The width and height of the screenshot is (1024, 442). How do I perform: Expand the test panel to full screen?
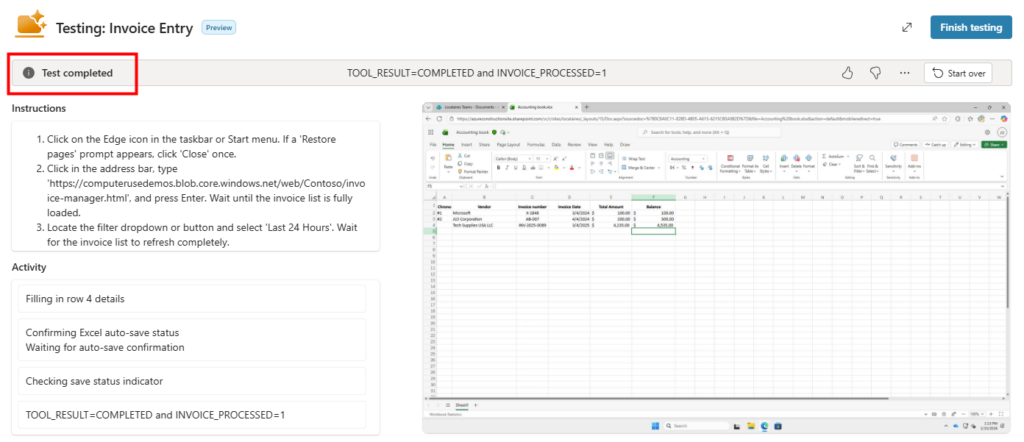click(x=906, y=27)
